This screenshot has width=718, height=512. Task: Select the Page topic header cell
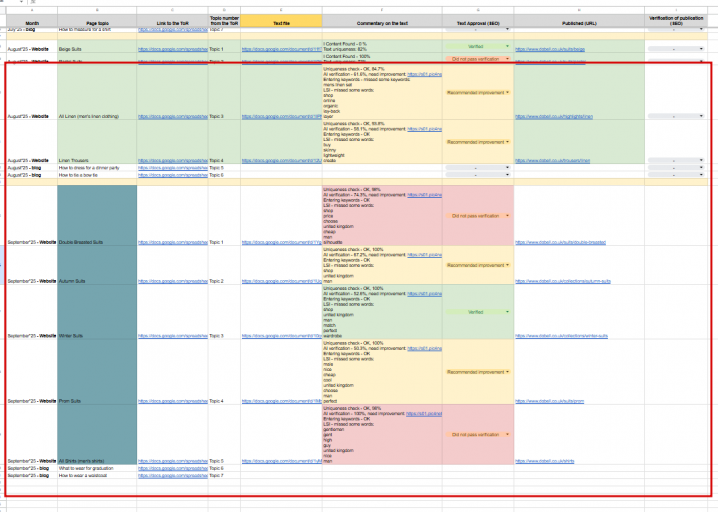[x=97, y=21]
